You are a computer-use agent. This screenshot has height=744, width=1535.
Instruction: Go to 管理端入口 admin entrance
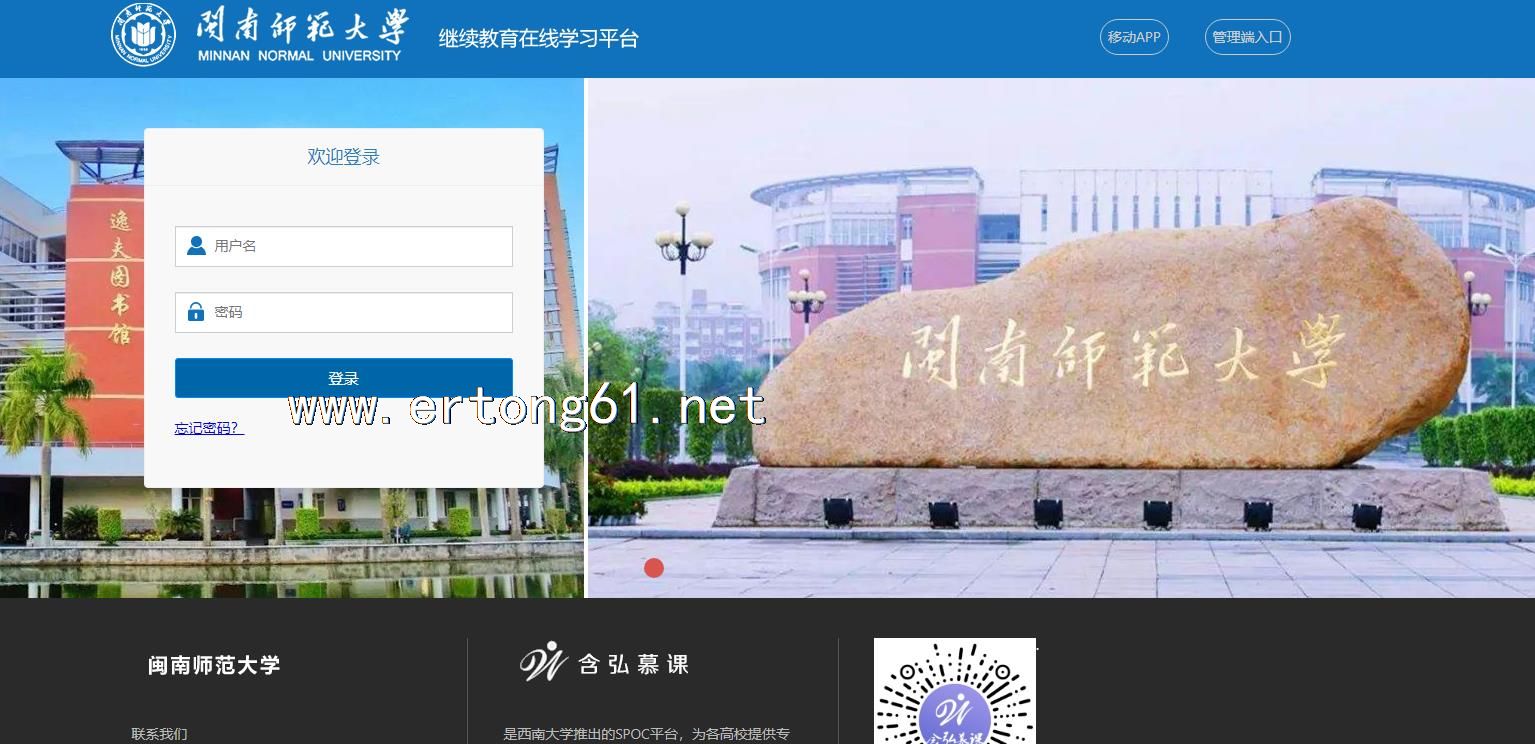[x=1247, y=38]
